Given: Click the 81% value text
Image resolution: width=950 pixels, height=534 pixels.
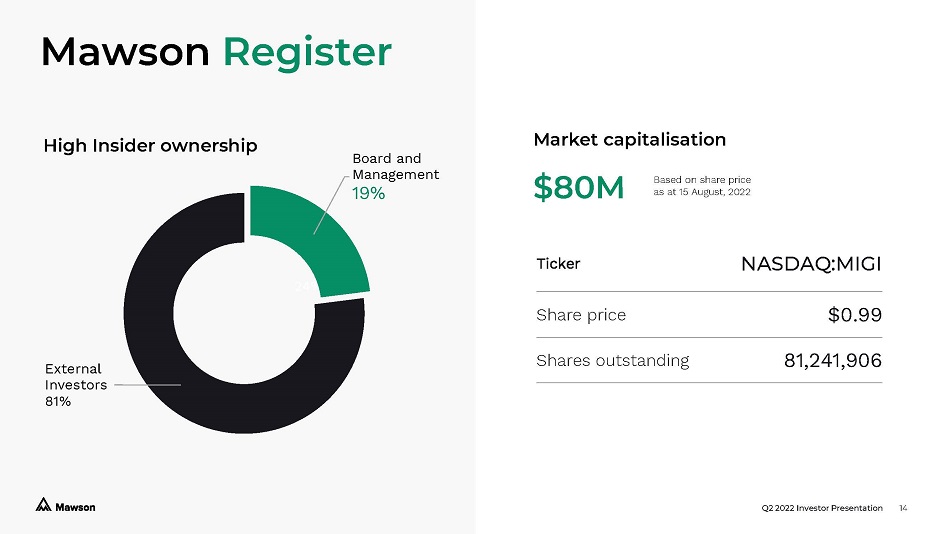Looking at the screenshot, I should pos(58,401).
